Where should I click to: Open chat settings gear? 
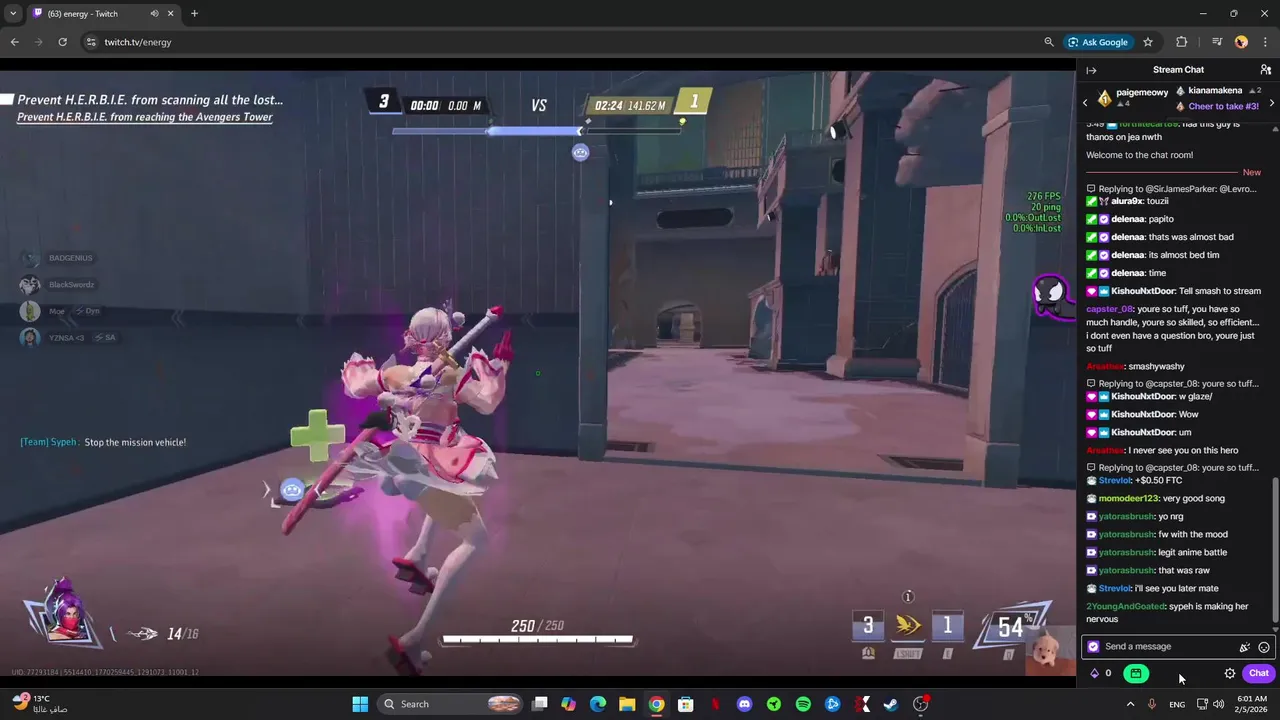(1230, 673)
